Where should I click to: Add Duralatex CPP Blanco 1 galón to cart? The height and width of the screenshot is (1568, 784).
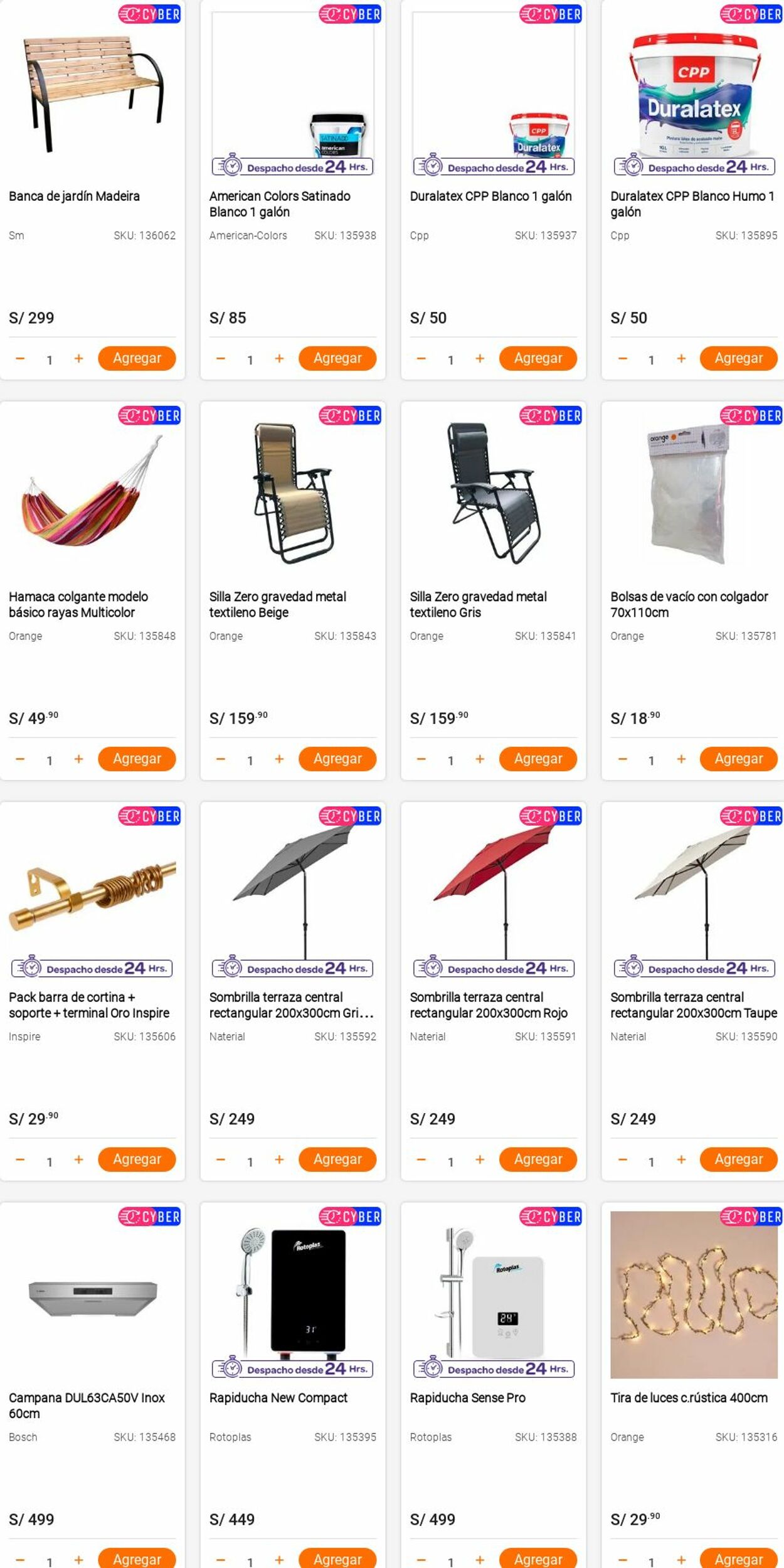coord(538,358)
